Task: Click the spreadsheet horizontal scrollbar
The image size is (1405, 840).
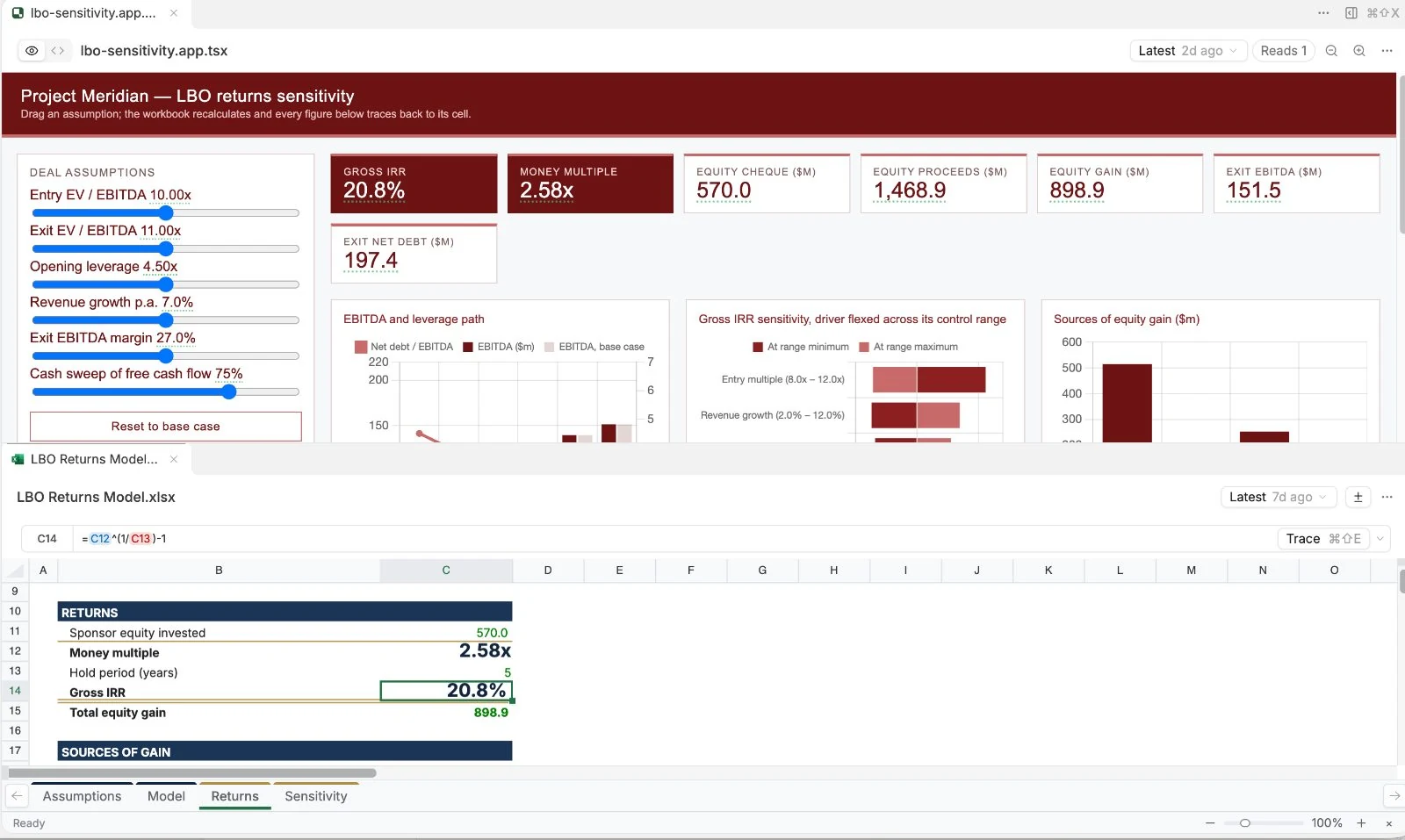Action: [192, 773]
